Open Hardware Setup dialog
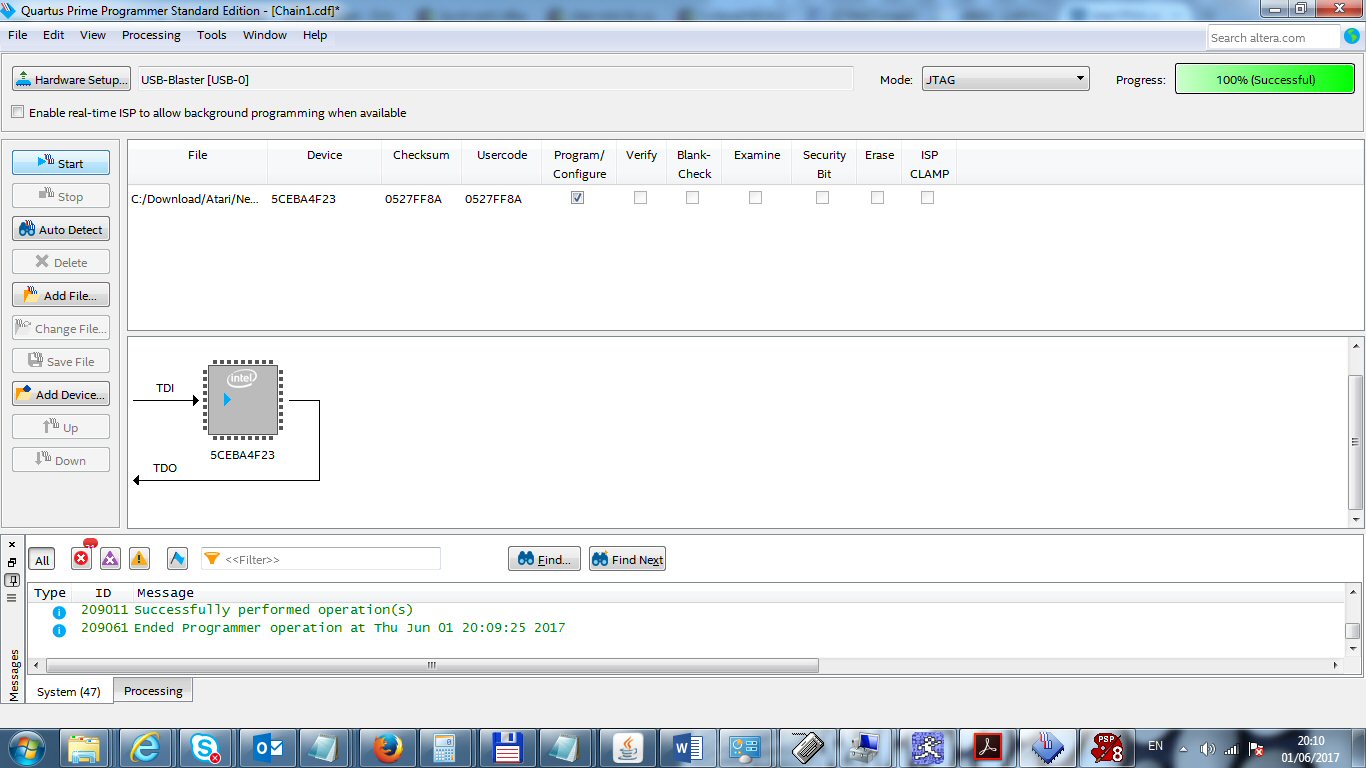This screenshot has height=768, width=1366. (71, 79)
